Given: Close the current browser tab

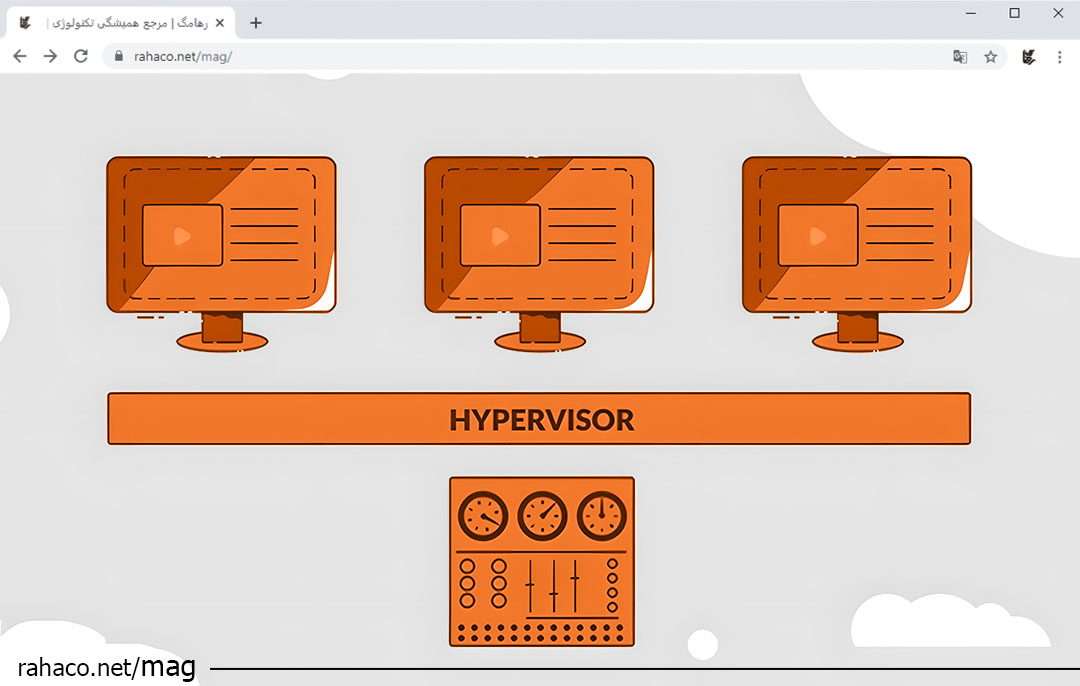Looking at the screenshot, I should click(x=220, y=23).
